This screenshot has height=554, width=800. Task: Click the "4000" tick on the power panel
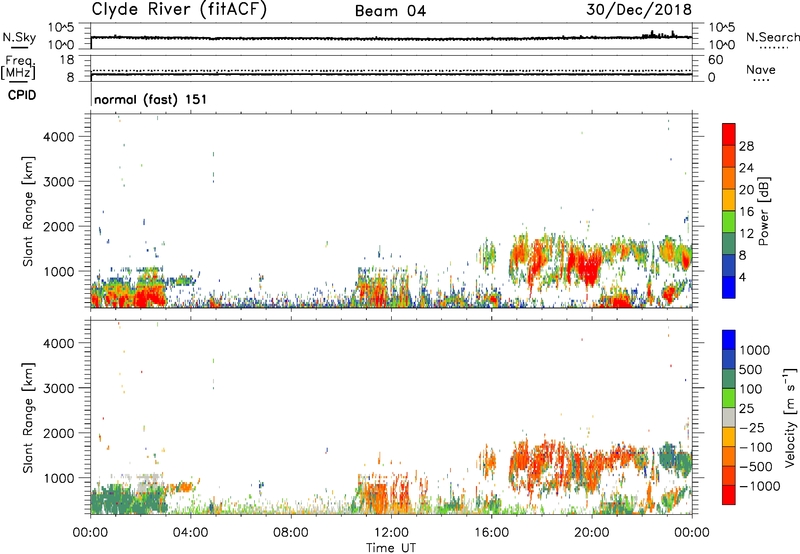[59, 137]
